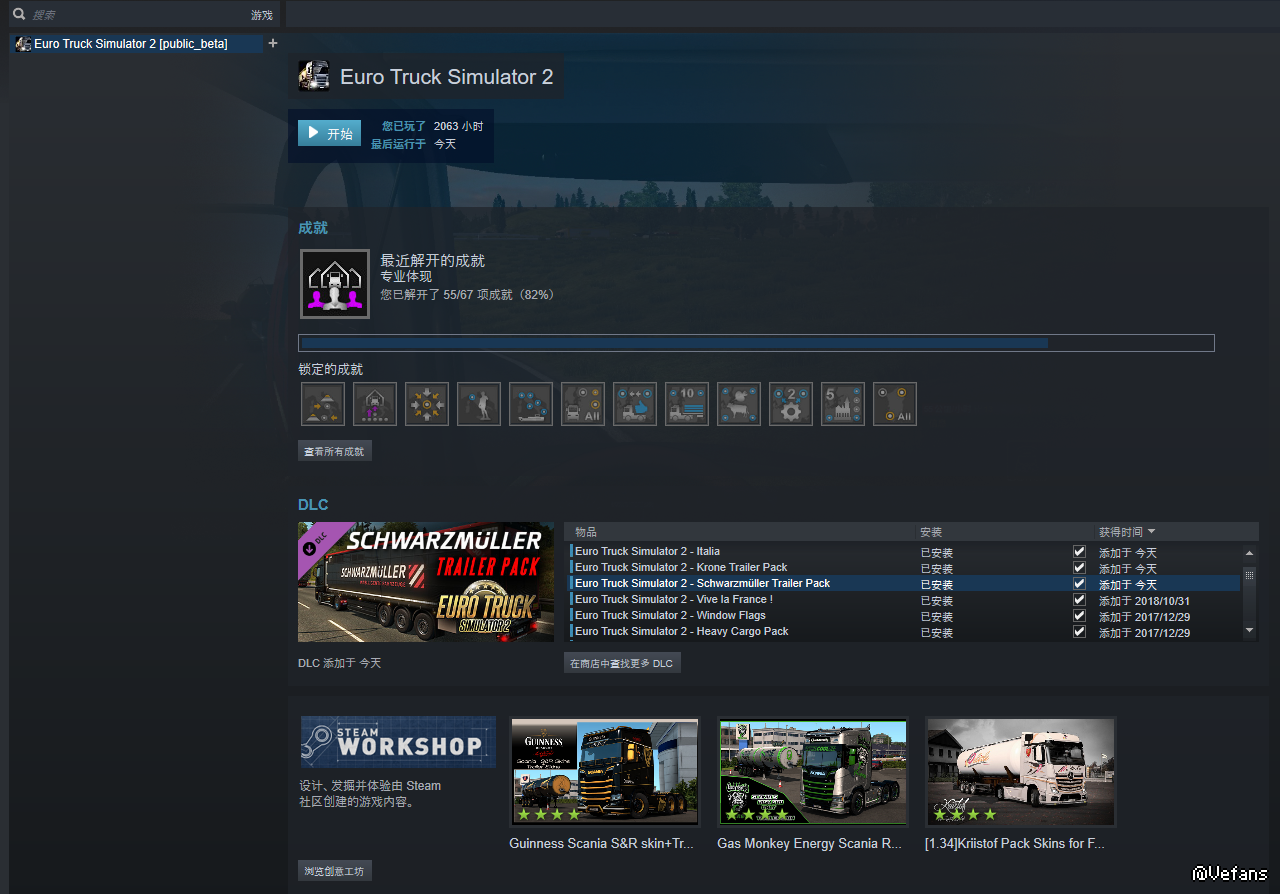Image resolution: width=1280 pixels, height=894 pixels.
Task: Click the 成就 section heading
Action: (313, 228)
